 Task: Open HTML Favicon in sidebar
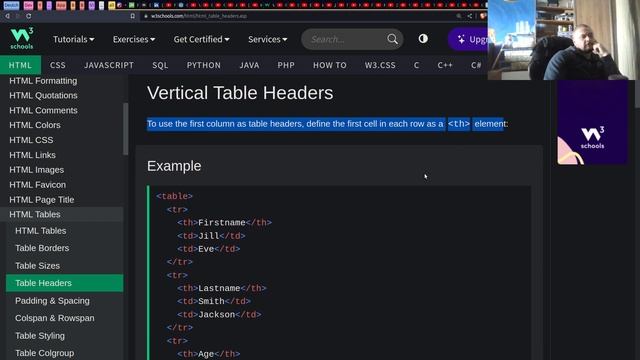click(x=38, y=185)
